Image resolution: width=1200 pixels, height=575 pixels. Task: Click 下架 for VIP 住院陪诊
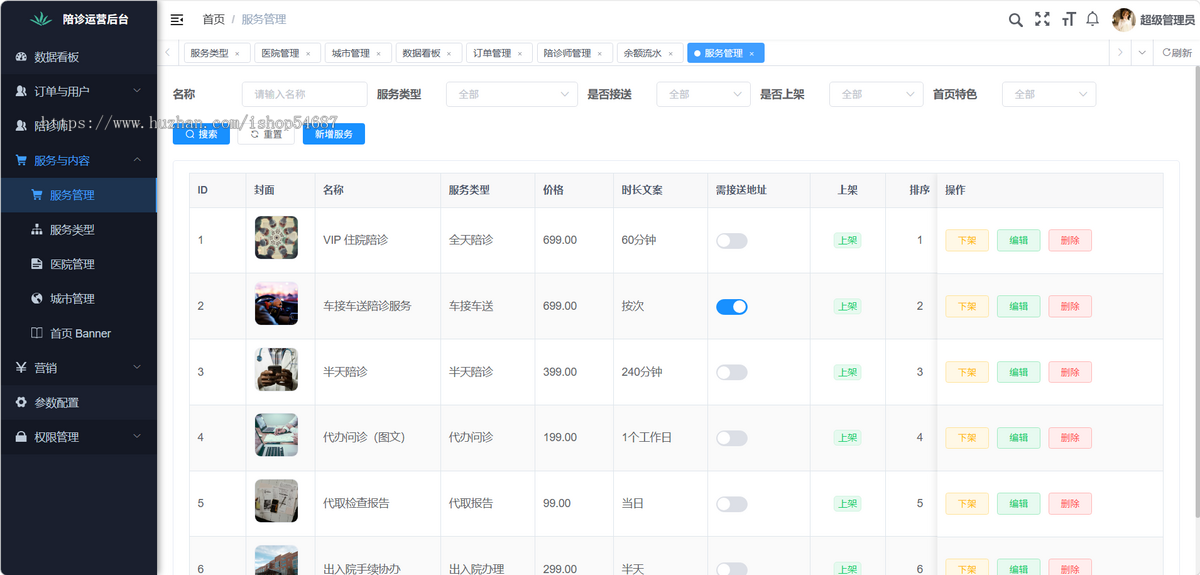[x=967, y=241]
